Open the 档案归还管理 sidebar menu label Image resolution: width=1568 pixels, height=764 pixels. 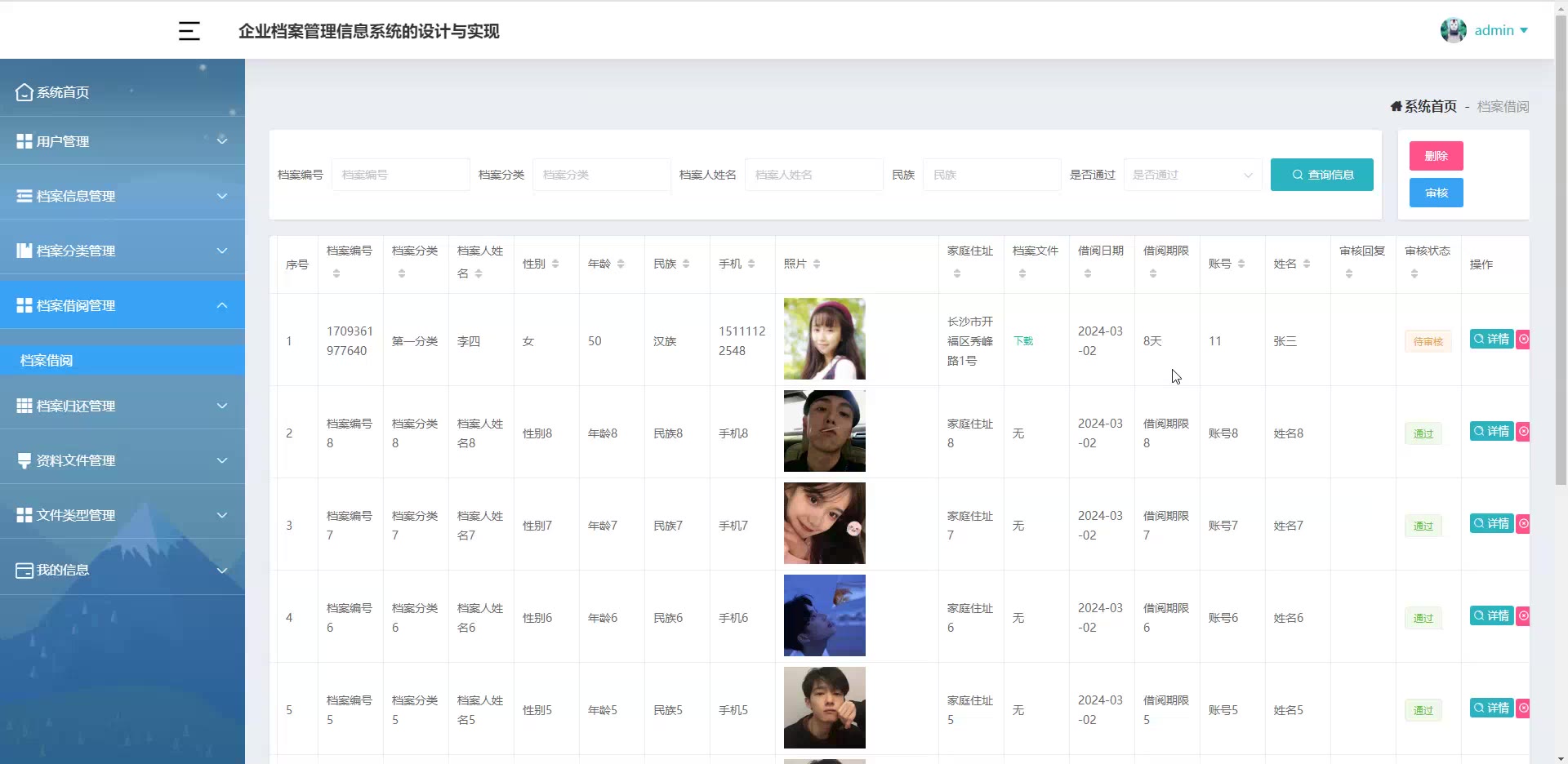[76, 406]
